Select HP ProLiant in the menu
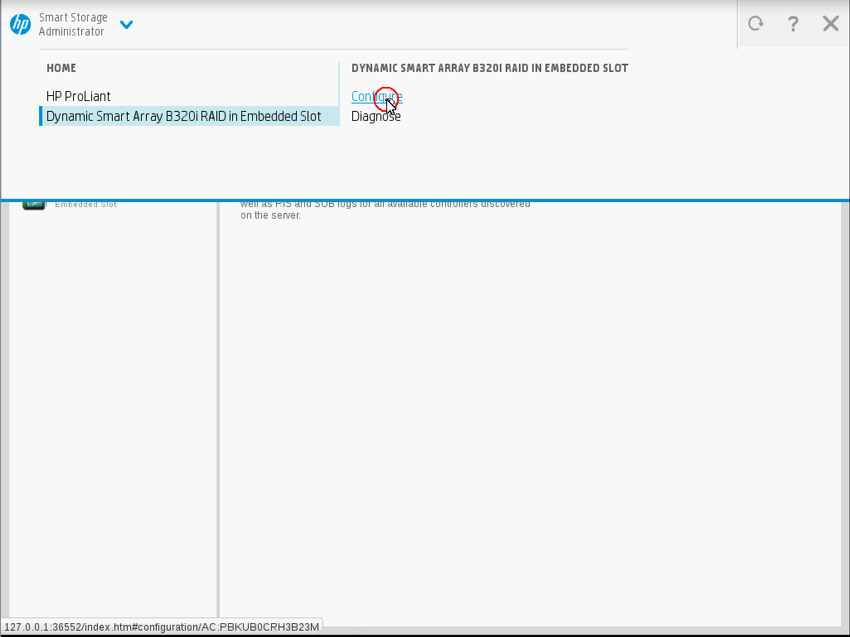 [78, 96]
